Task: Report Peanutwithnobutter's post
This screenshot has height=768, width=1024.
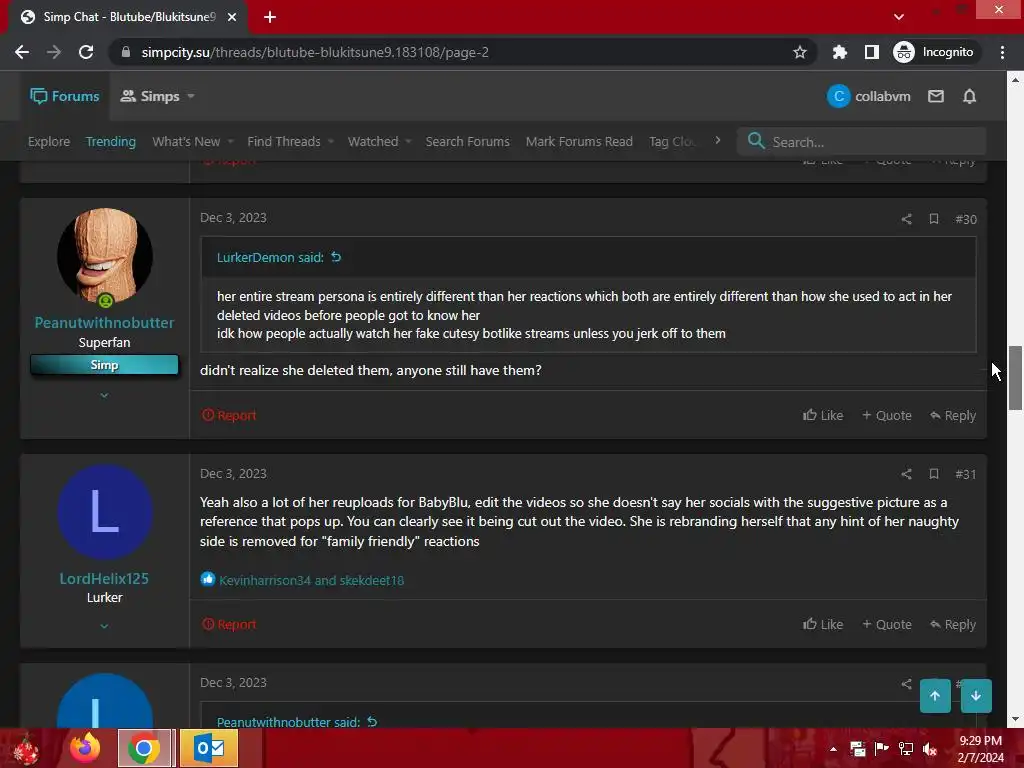Action: tap(229, 415)
